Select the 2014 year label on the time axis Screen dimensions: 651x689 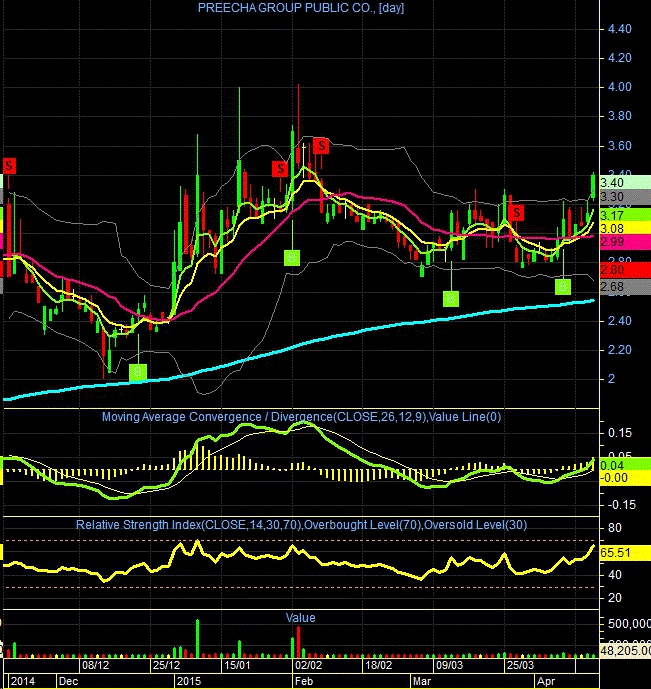[23, 681]
